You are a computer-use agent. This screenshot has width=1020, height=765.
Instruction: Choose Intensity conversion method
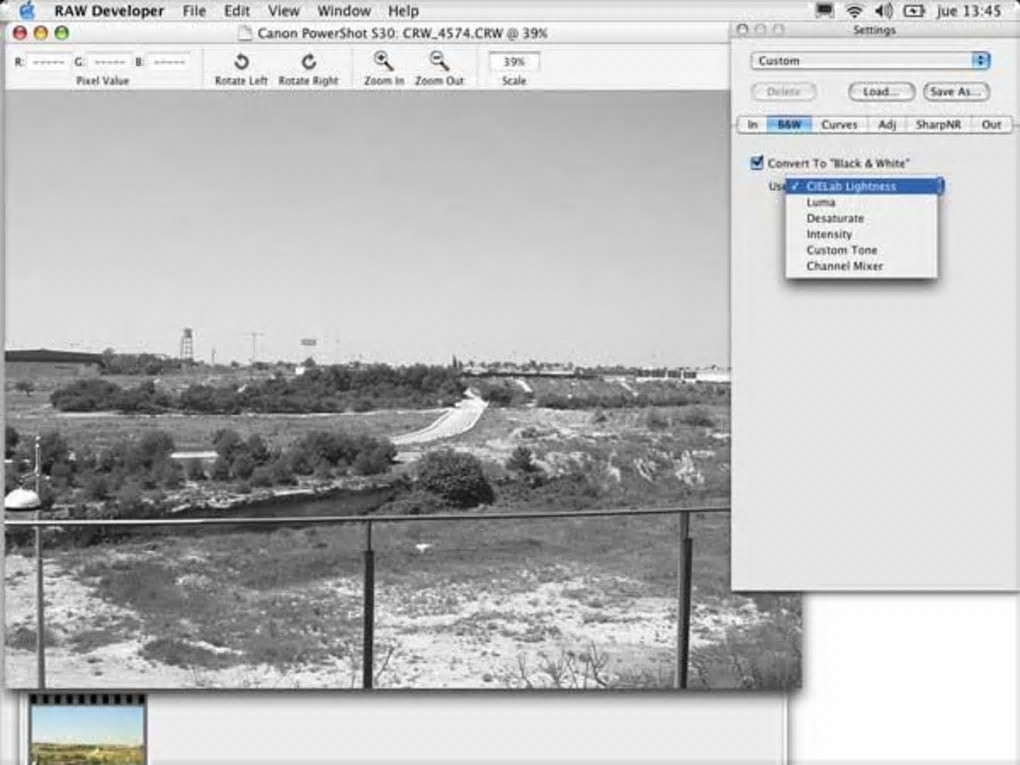(x=862, y=234)
